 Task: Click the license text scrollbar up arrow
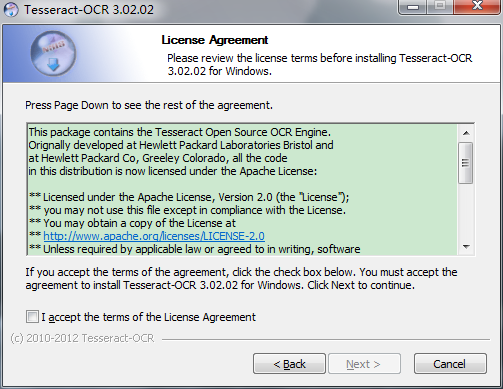tap(466, 133)
